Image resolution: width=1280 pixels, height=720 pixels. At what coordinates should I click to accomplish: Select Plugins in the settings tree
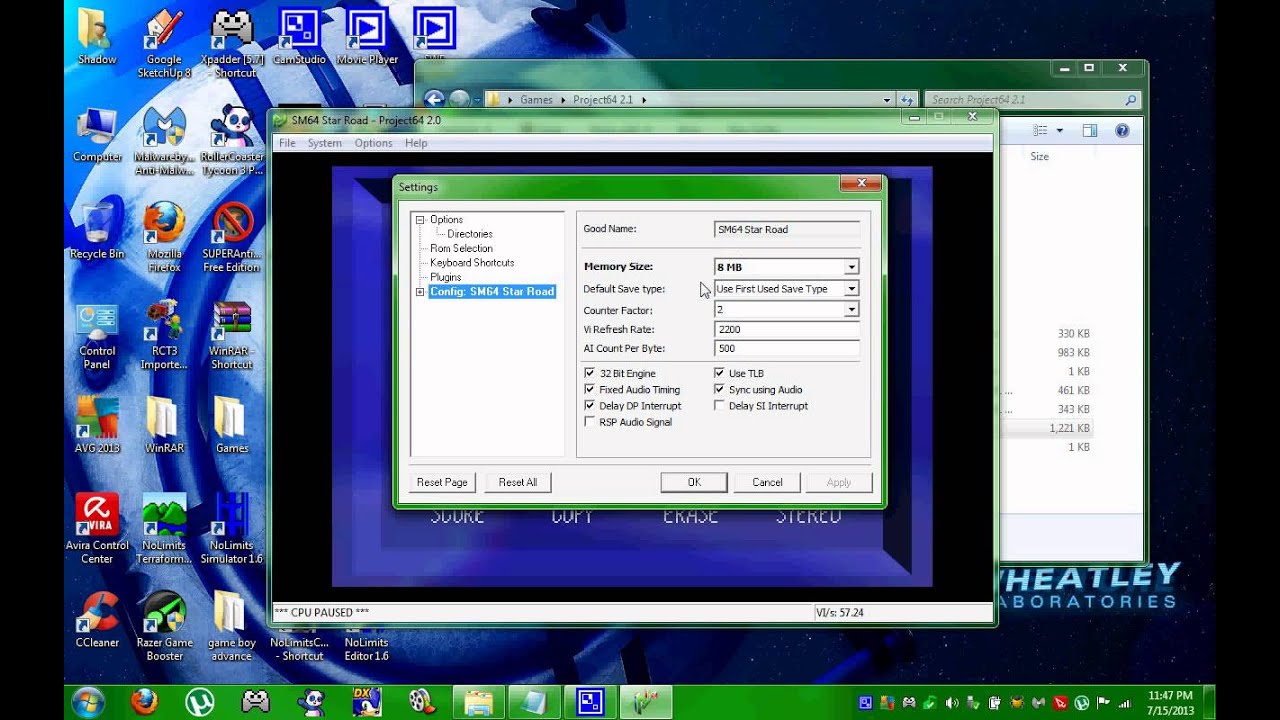point(446,277)
